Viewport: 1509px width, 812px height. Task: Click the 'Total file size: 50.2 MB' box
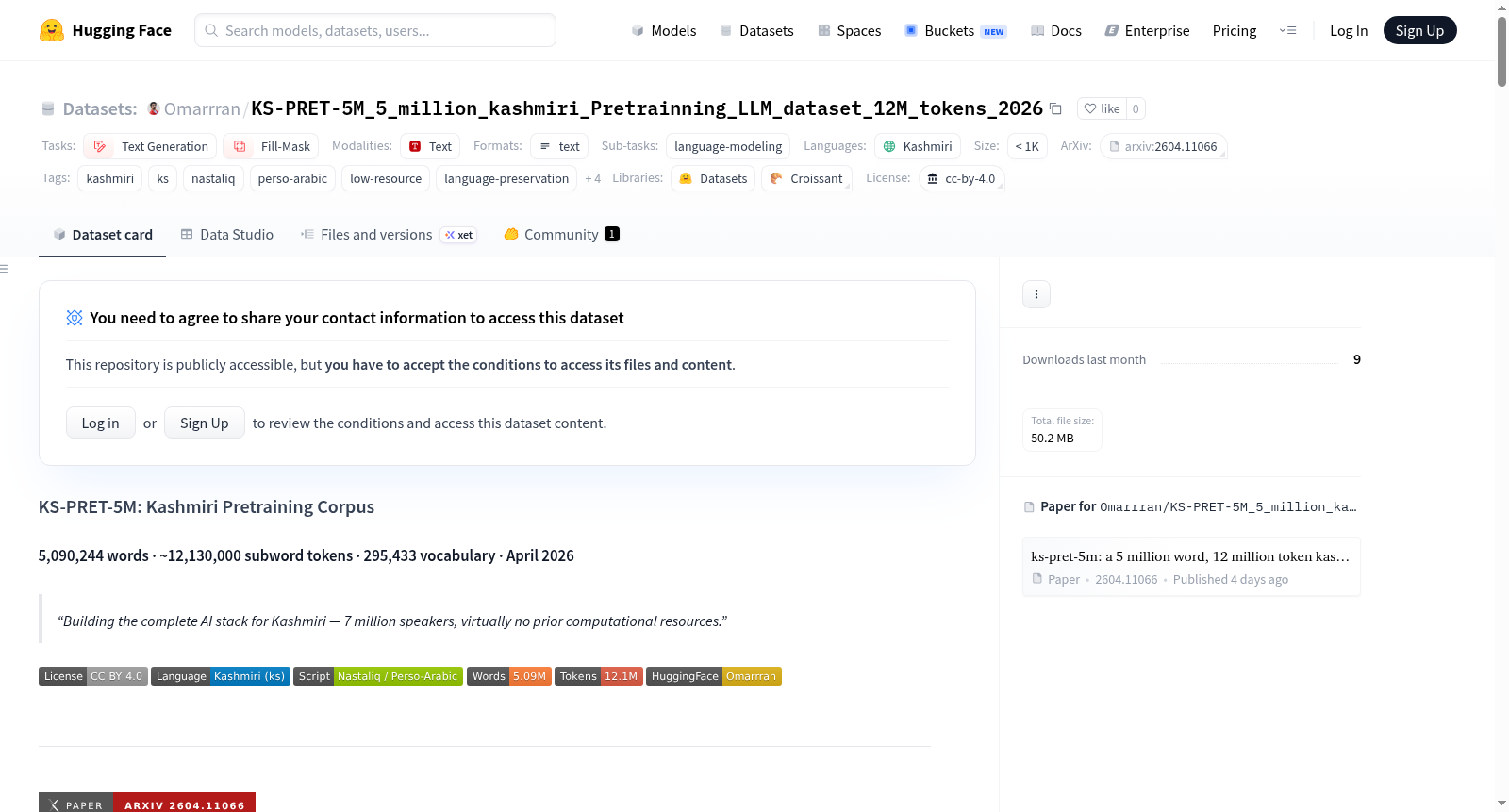pos(1062,430)
